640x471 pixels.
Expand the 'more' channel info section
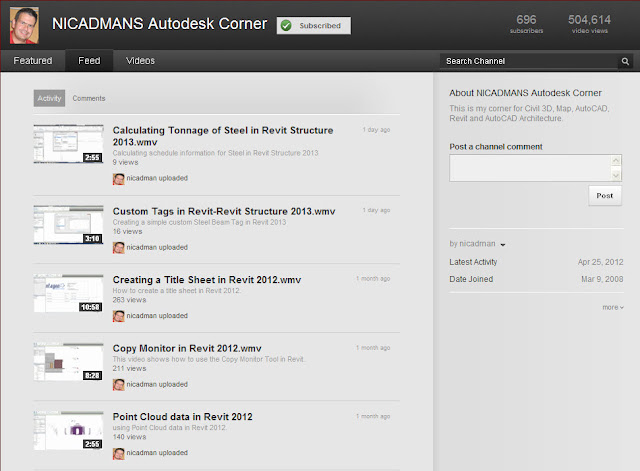coord(613,307)
